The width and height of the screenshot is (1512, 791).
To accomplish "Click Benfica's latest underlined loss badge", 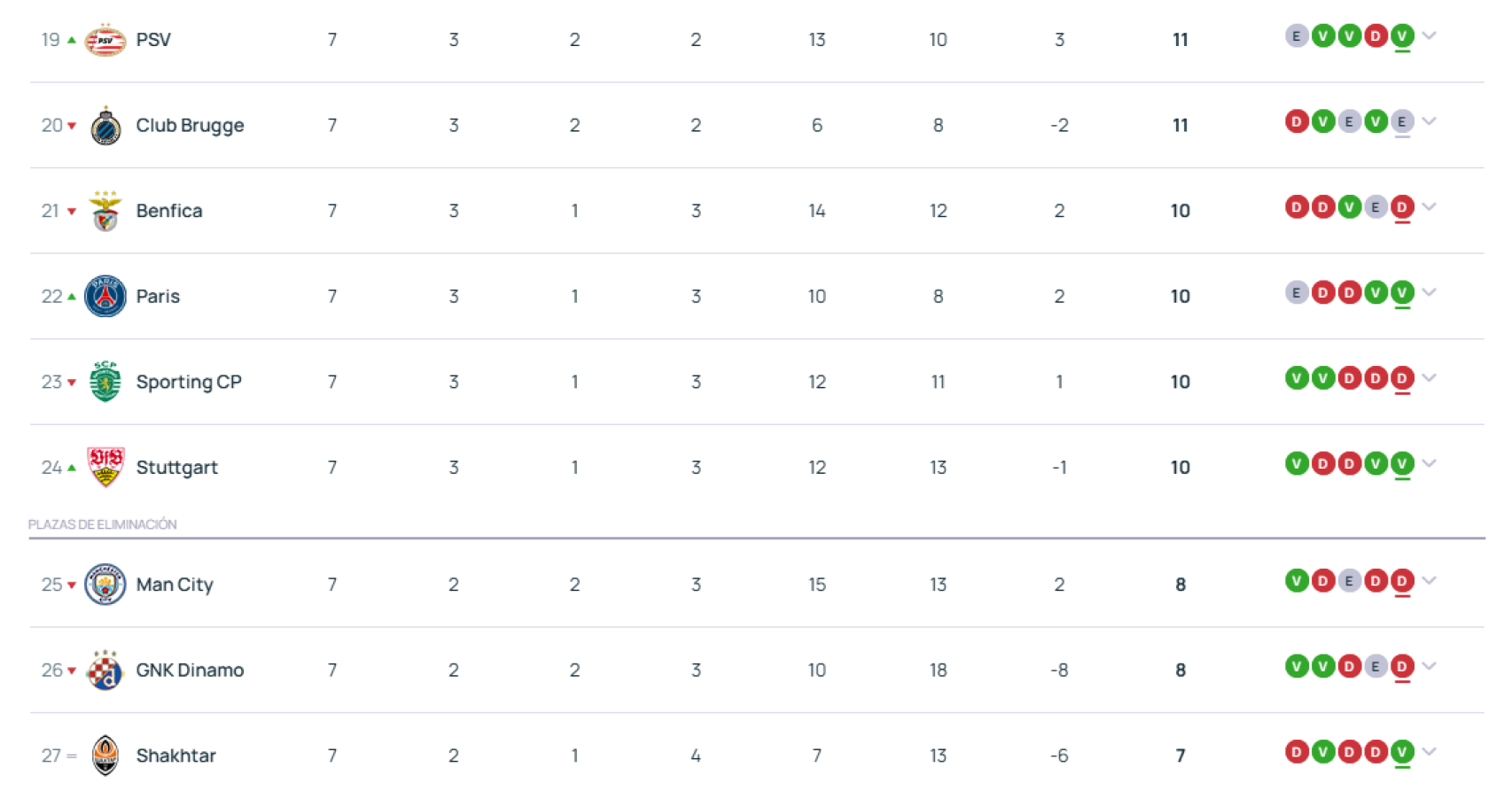I will (x=1402, y=207).
